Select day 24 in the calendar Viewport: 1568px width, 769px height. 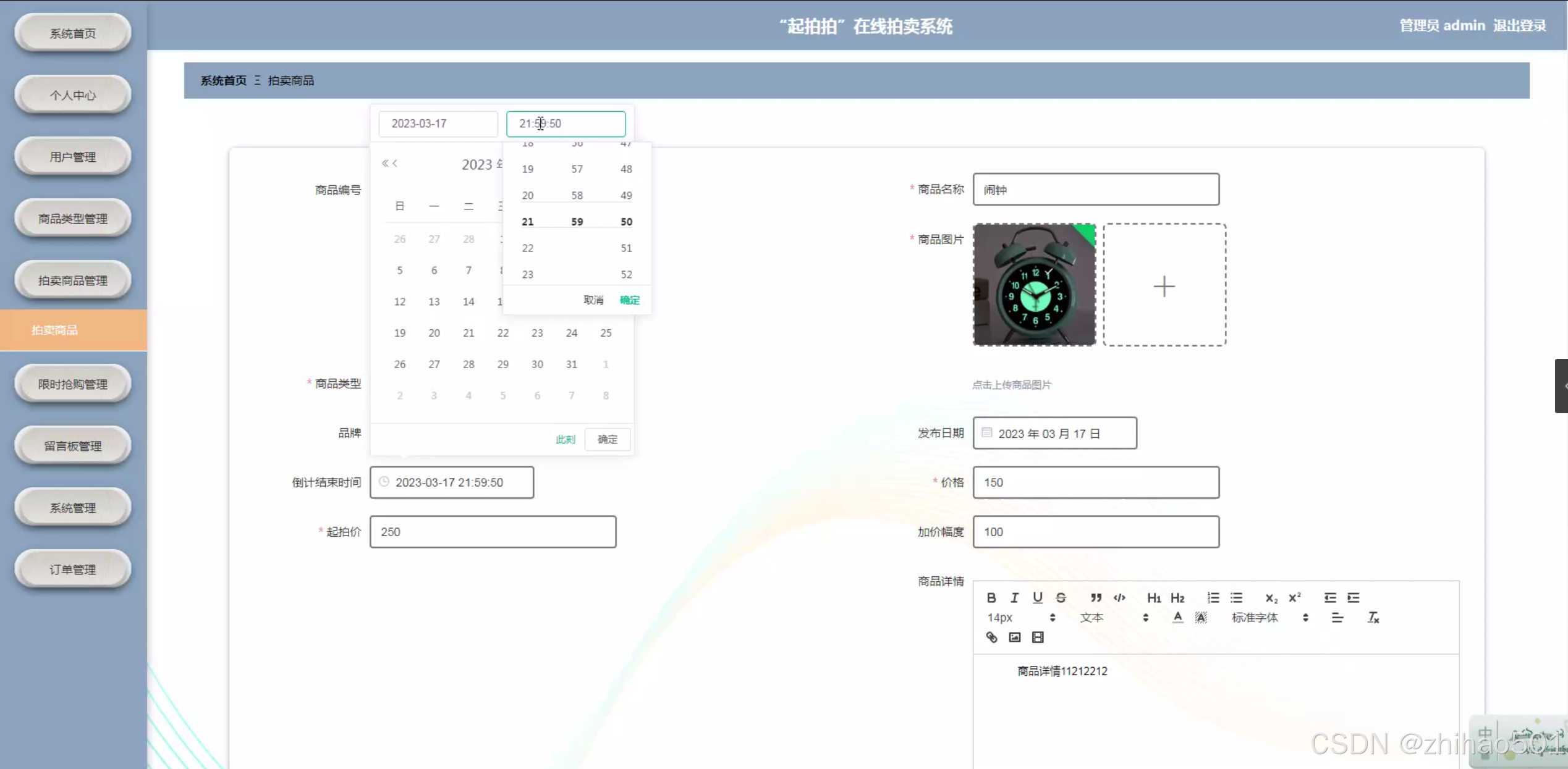tap(571, 333)
